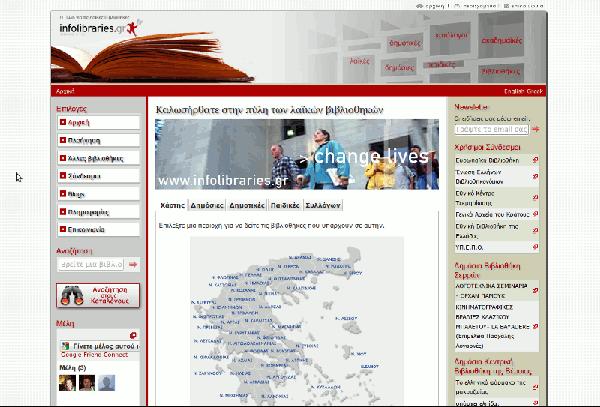600x407 pixels.
Task: Click the binoculars catalog search banner
Action: click(98, 295)
